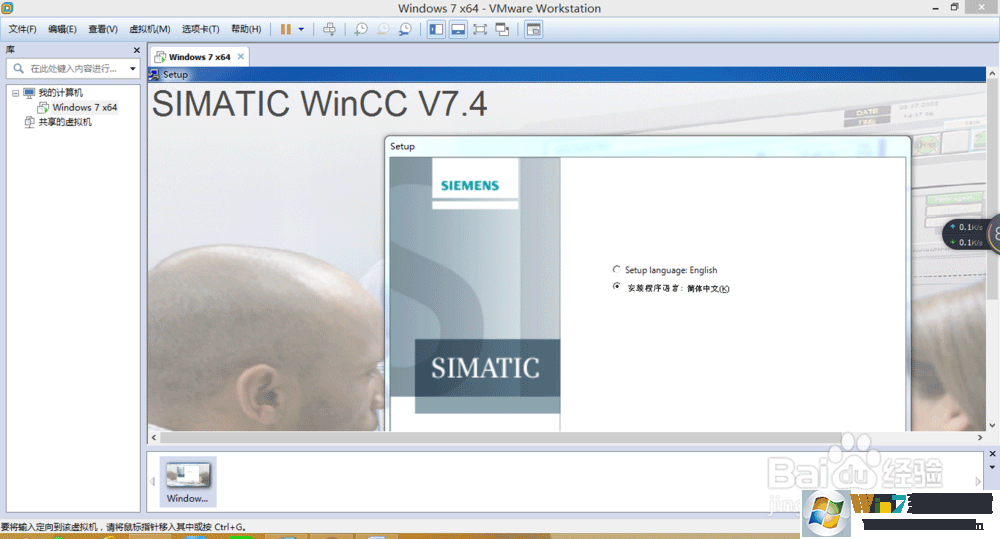Collapse the 我的计算机 tree node
This screenshot has width=1000, height=539.
pyautogui.click(x=15, y=93)
